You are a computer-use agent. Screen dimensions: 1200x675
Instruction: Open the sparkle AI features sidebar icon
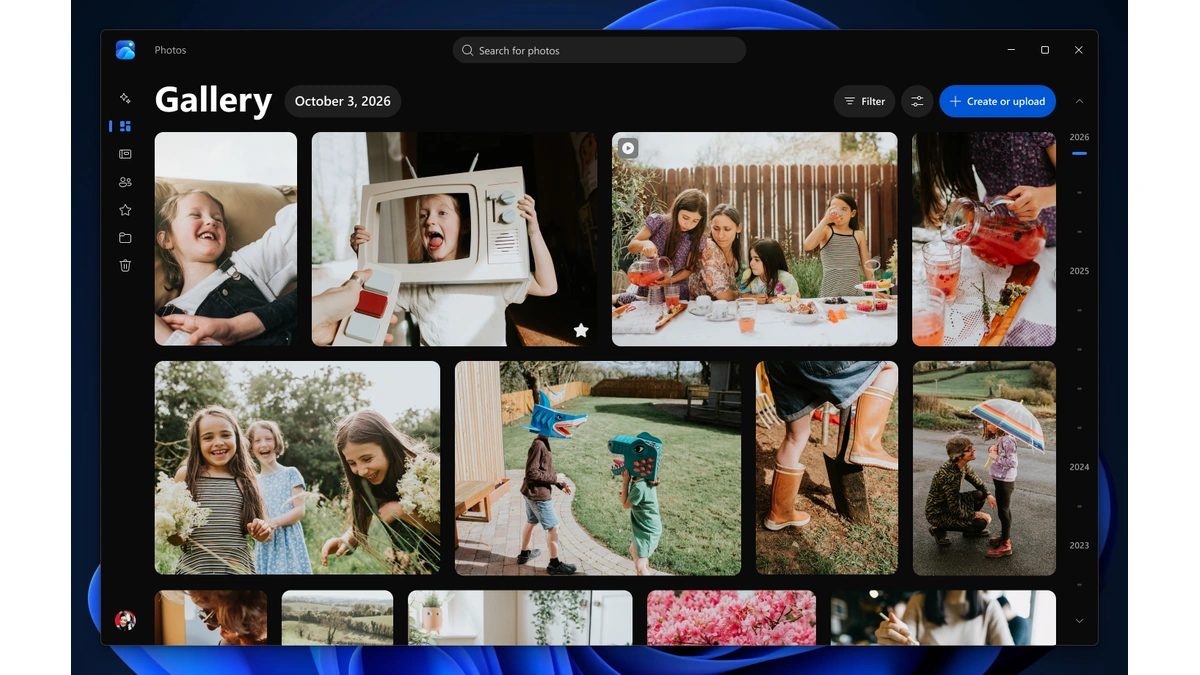tap(125, 98)
